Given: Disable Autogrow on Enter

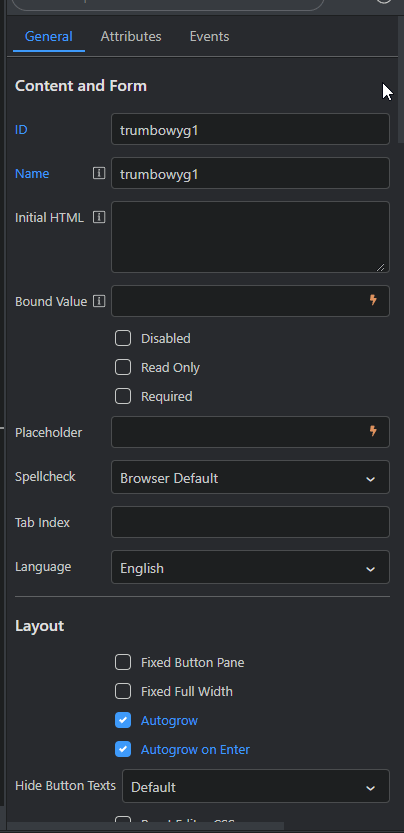Looking at the screenshot, I should pyautogui.click(x=123, y=750).
